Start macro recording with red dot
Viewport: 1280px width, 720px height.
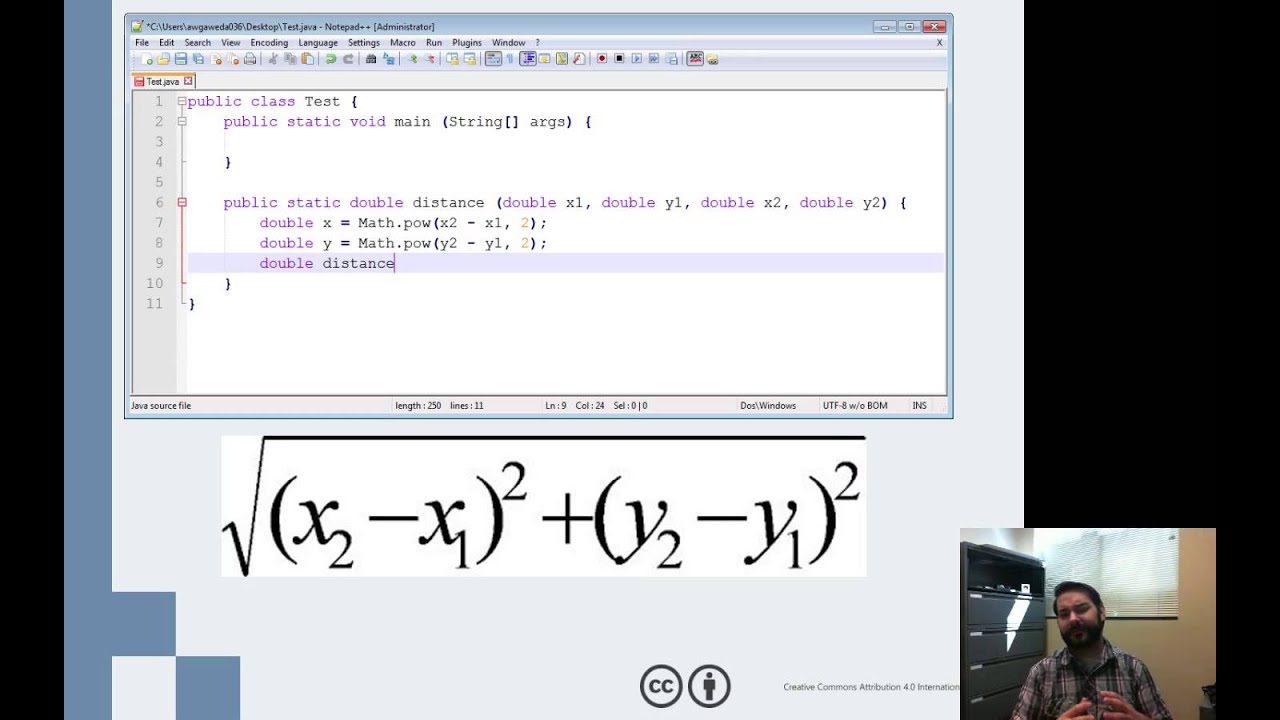602,59
